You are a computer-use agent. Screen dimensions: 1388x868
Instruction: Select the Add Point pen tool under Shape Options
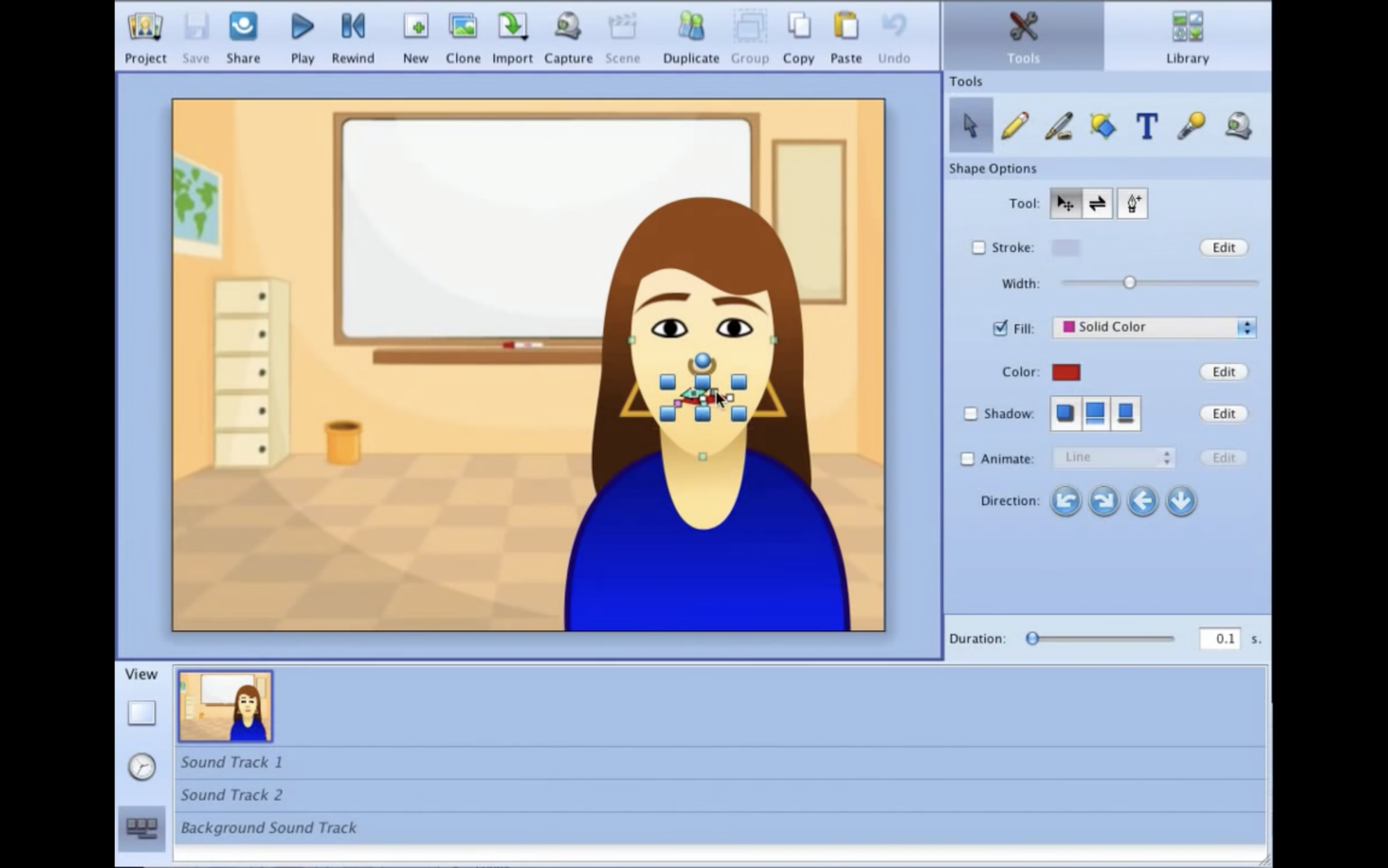pyautogui.click(x=1132, y=203)
